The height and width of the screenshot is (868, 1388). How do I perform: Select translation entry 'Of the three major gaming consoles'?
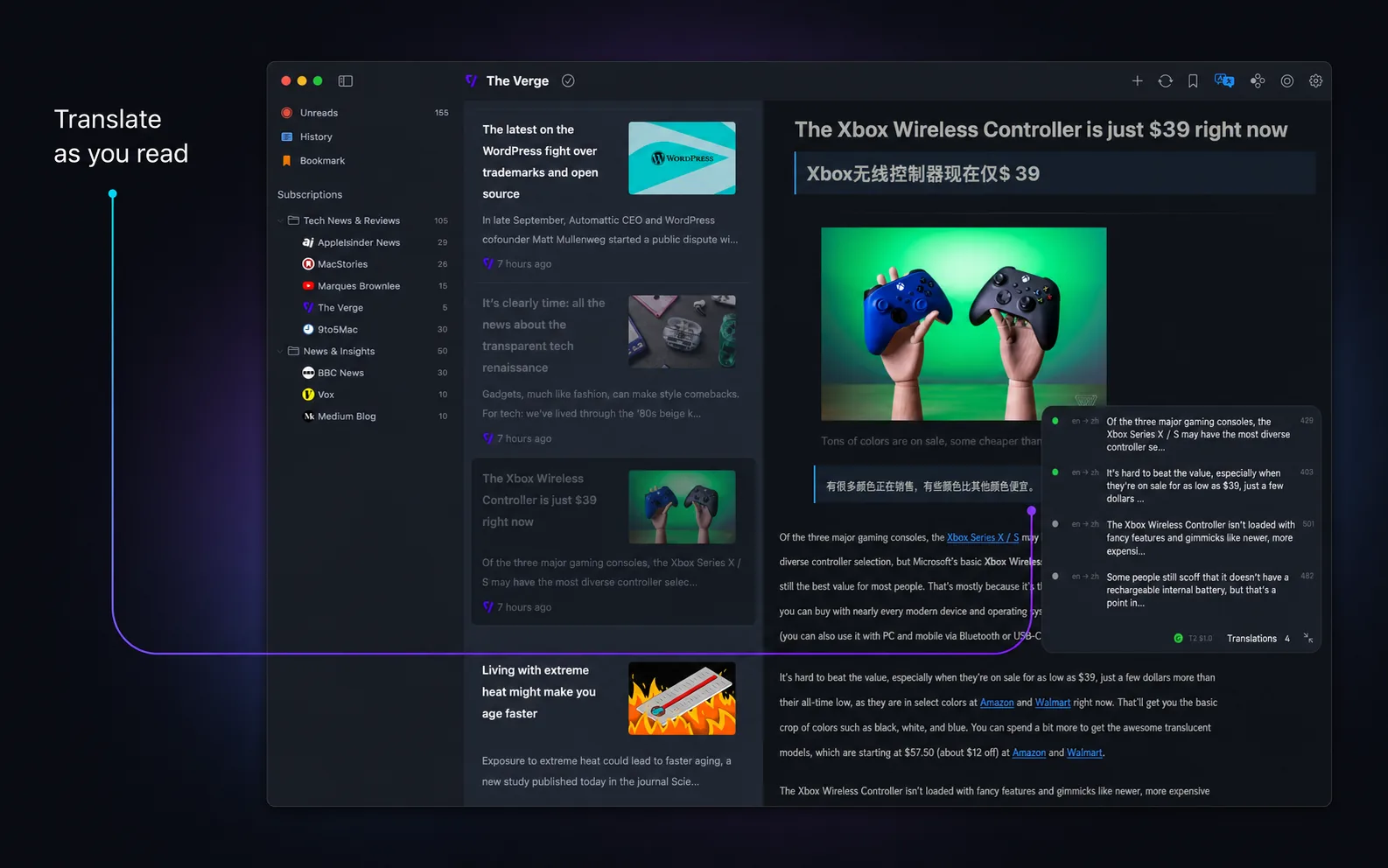click(1182, 434)
